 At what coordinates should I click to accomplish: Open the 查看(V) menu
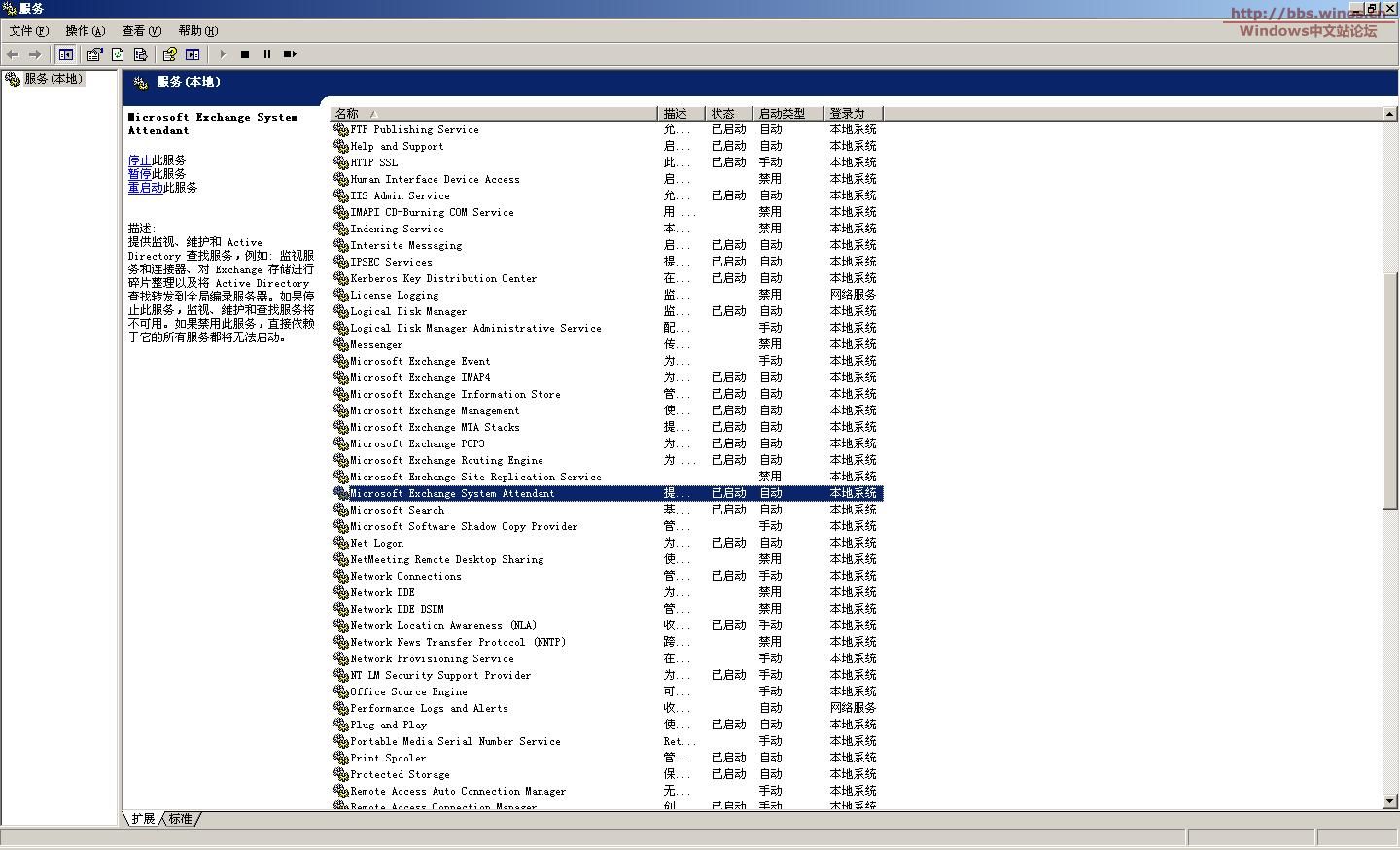pos(142,31)
